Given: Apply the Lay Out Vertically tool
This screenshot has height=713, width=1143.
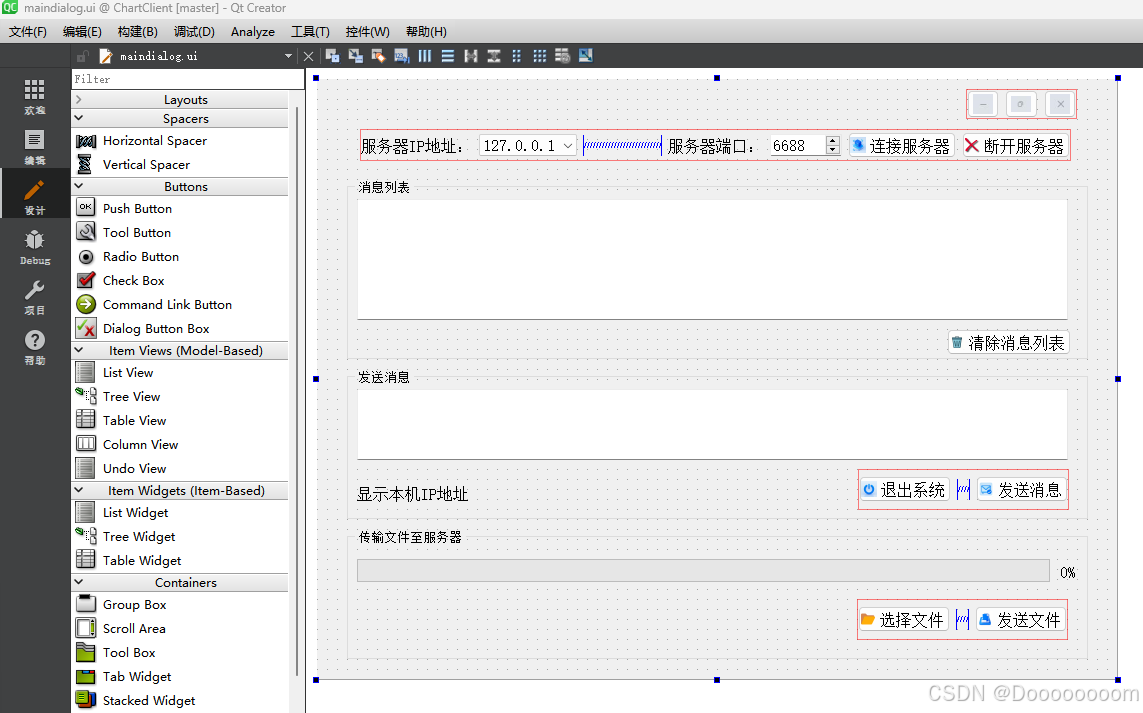Looking at the screenshot, I should (x=447, y=56).
